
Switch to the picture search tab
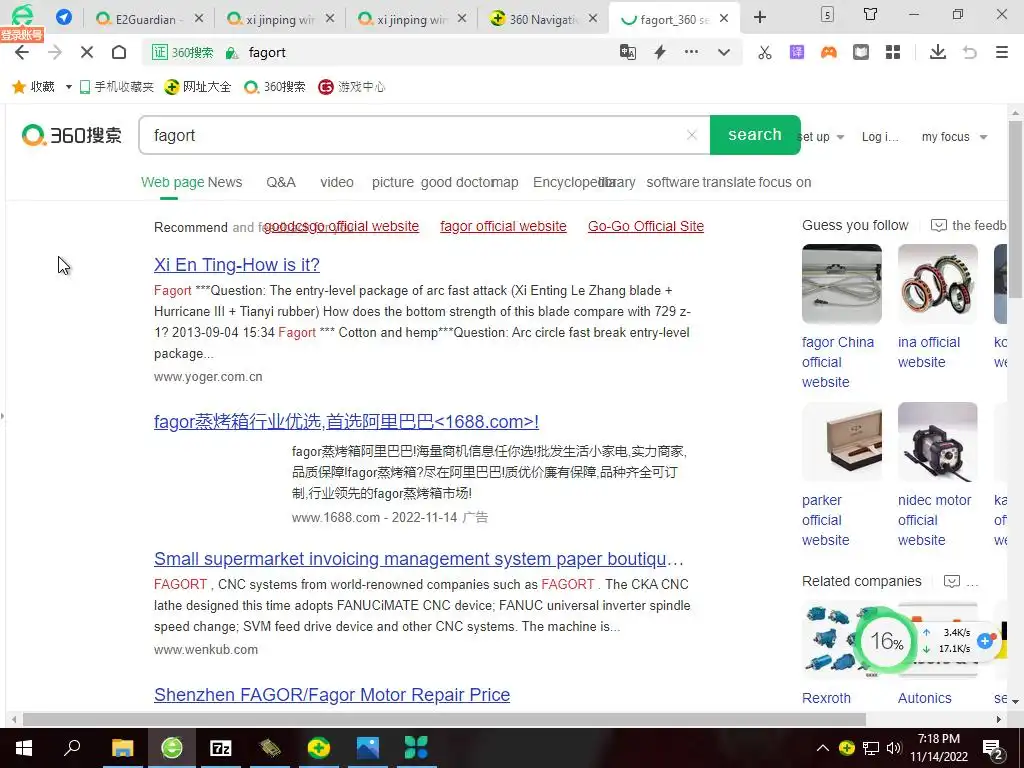(392, 182)
